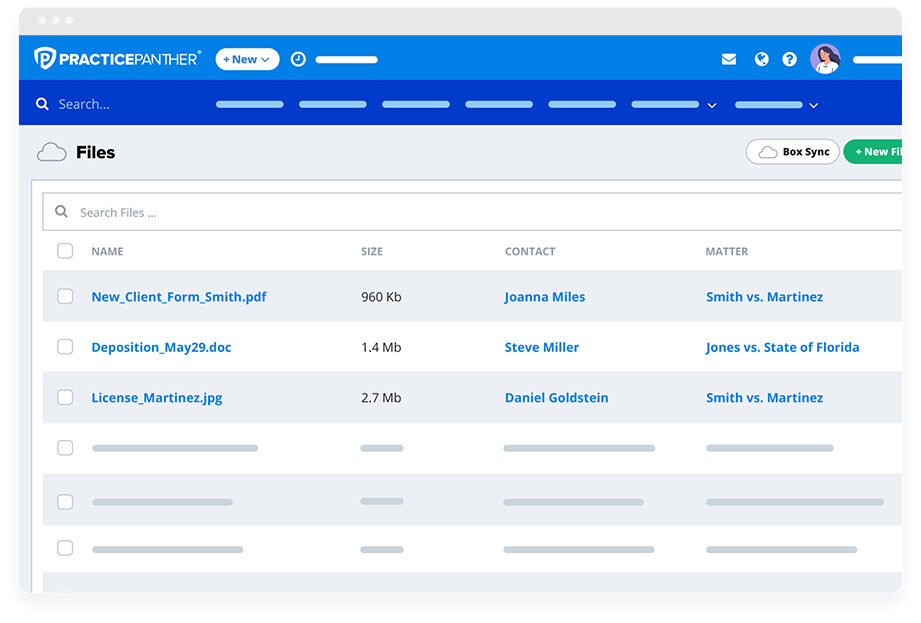921x623 pixels.
Task: Open the account menu via the profile avatar
Action: (x=825, y=58)
